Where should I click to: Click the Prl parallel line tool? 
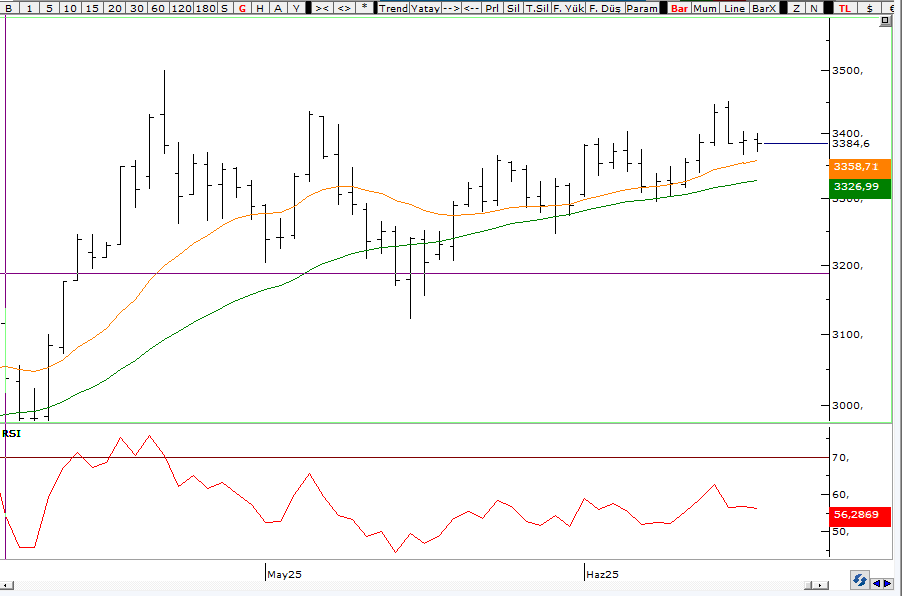[492, 8]
